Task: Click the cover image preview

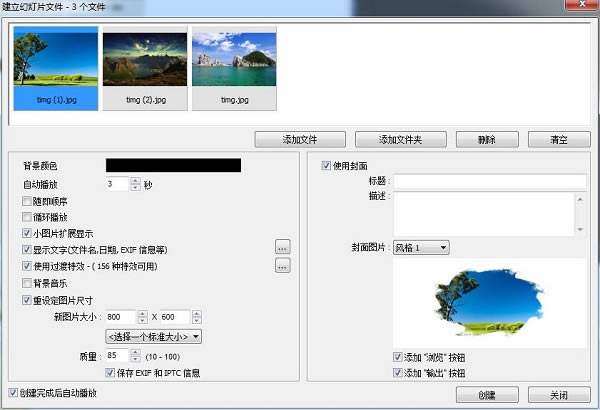Action: [x=490, y=303]
